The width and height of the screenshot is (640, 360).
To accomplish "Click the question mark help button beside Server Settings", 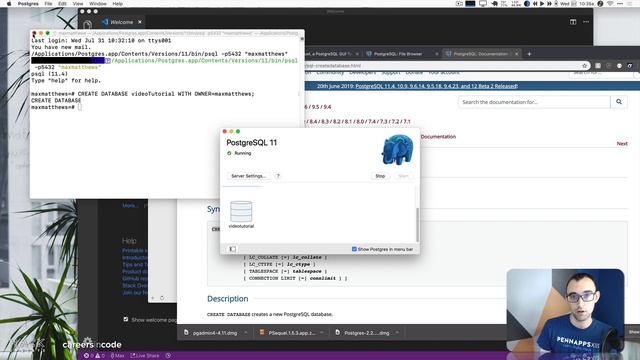I will [x=278, y=176].
